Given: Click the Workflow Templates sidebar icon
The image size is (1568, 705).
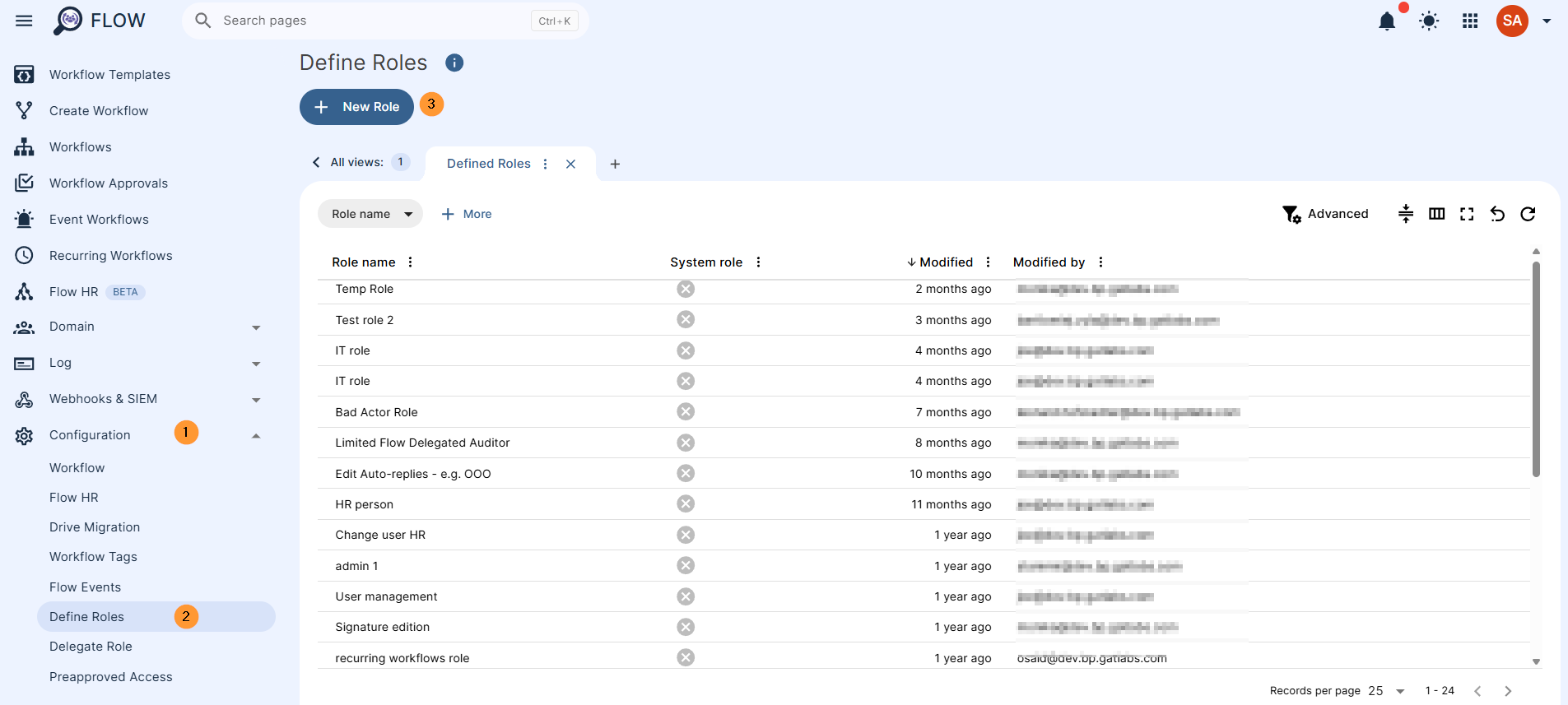Looking at the screenshot, I should click(24, 75).
